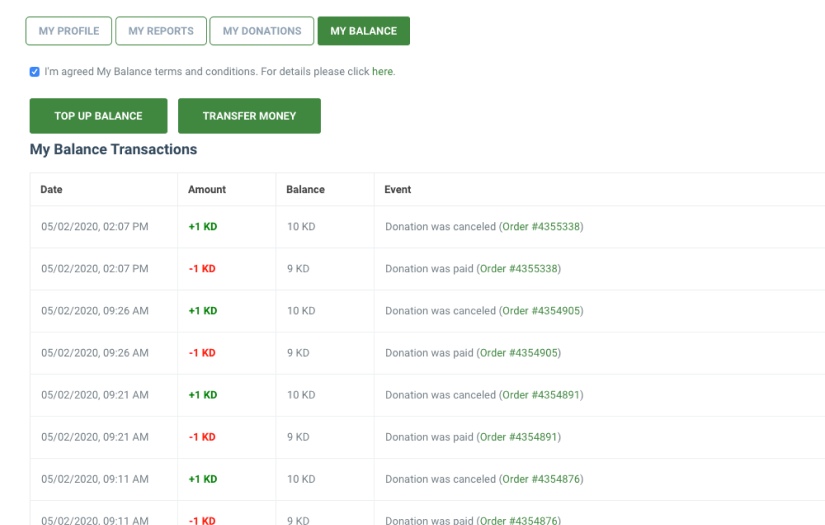
Task: Open canceled Order #4355338 link
Action: point(541,227)
